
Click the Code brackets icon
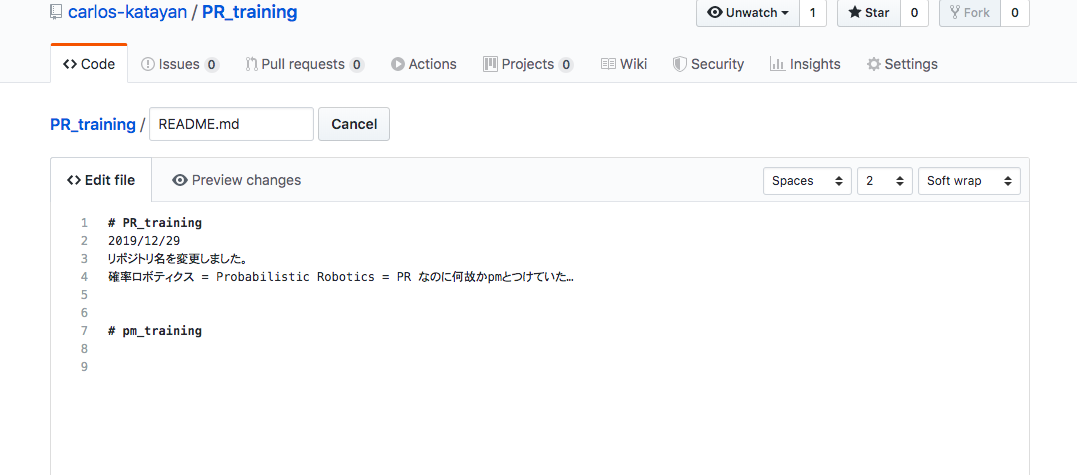pos(70,64)
